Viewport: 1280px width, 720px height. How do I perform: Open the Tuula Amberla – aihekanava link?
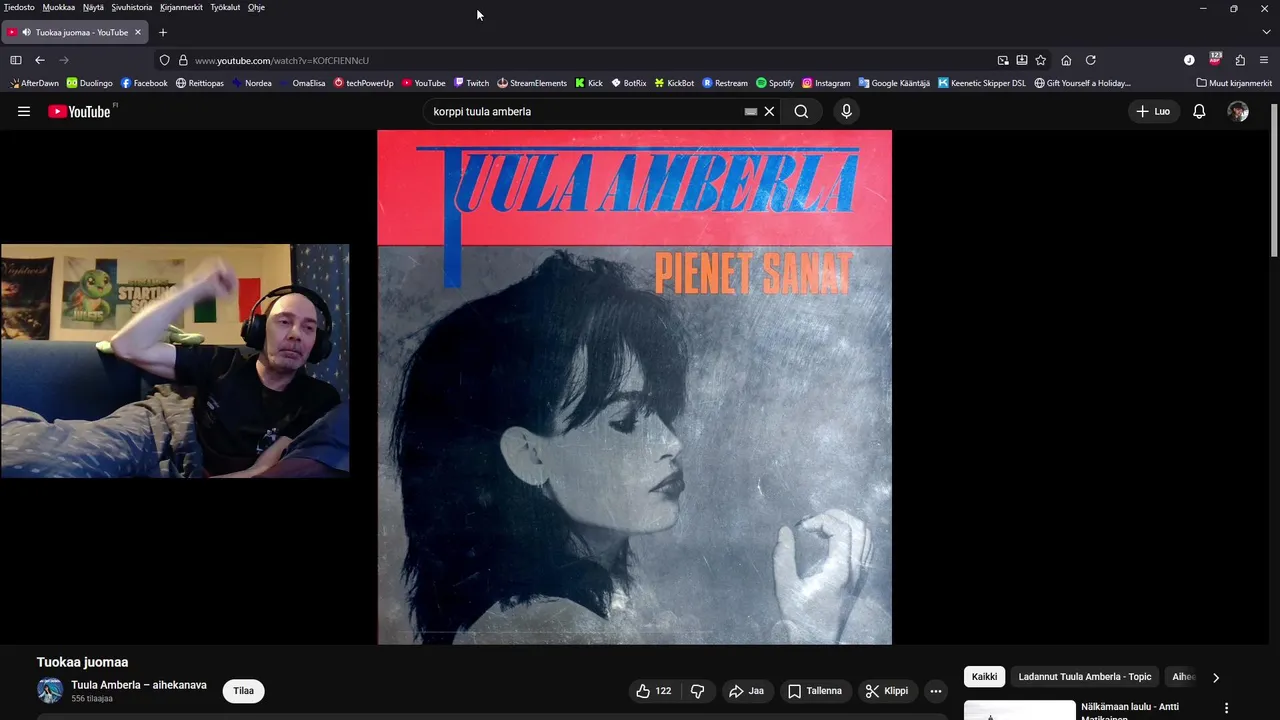pyautogui.click(x=139, y=685)
